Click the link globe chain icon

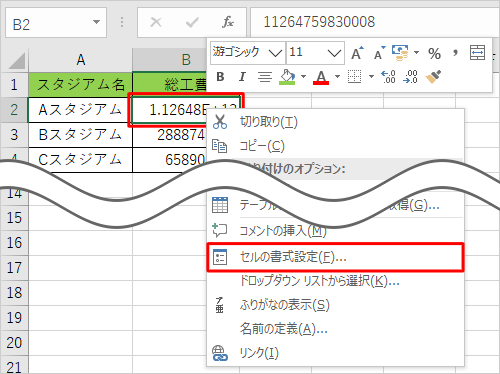pos(220,353)
